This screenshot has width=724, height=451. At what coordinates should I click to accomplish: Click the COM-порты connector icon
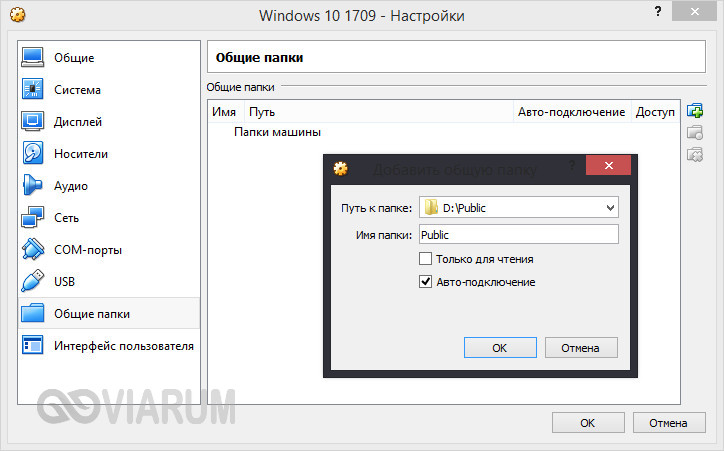click(33, 249)
